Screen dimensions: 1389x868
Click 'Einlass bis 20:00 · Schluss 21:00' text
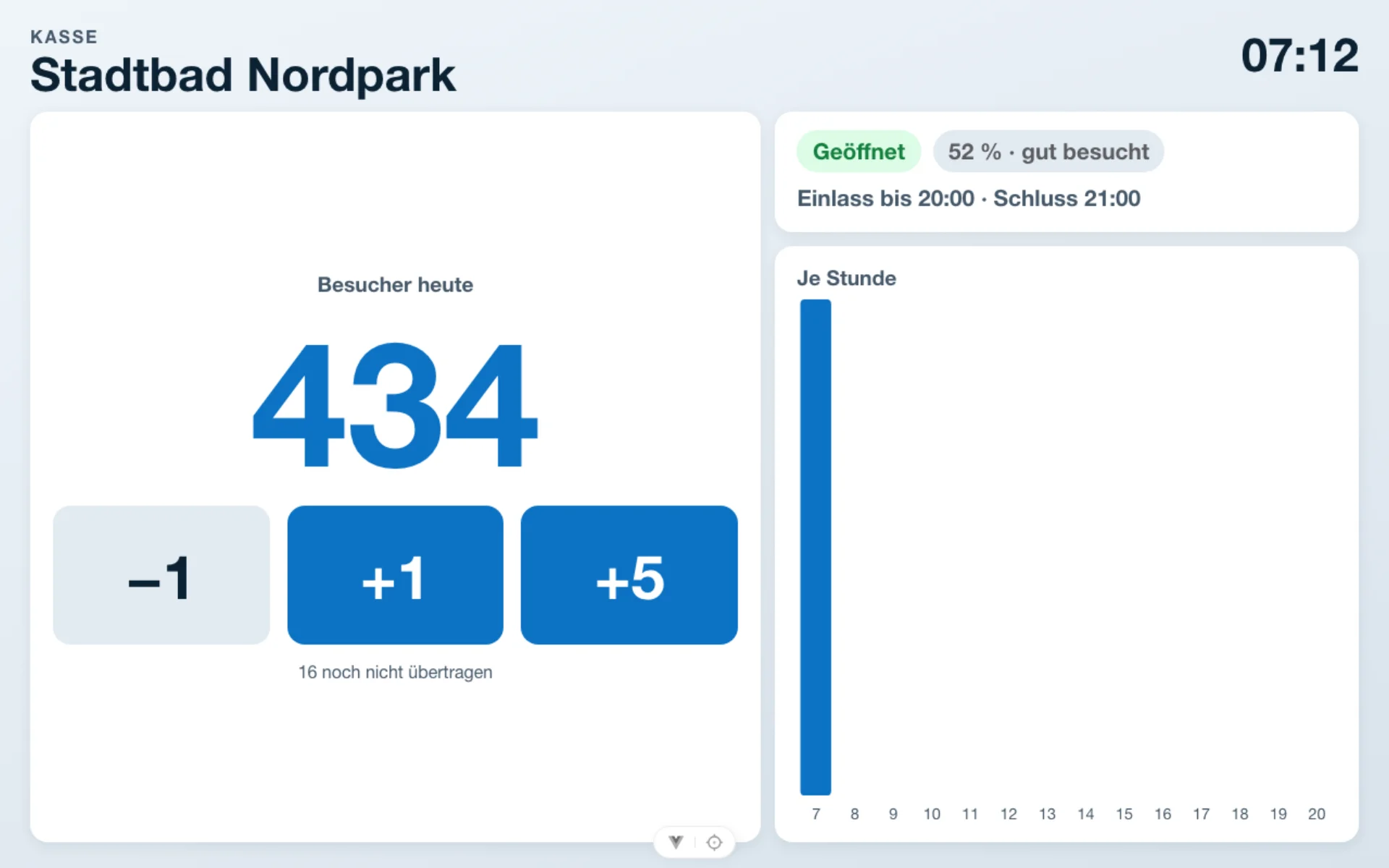969,198
